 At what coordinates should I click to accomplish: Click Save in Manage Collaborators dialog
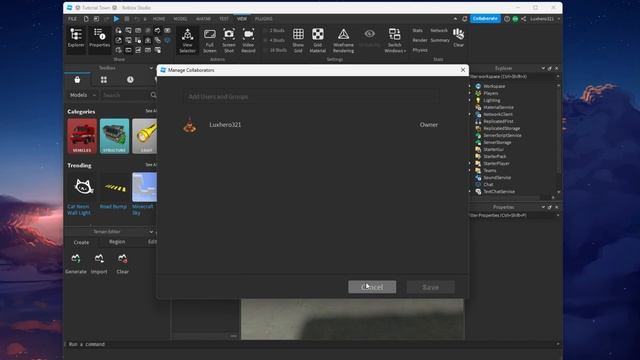430,287
